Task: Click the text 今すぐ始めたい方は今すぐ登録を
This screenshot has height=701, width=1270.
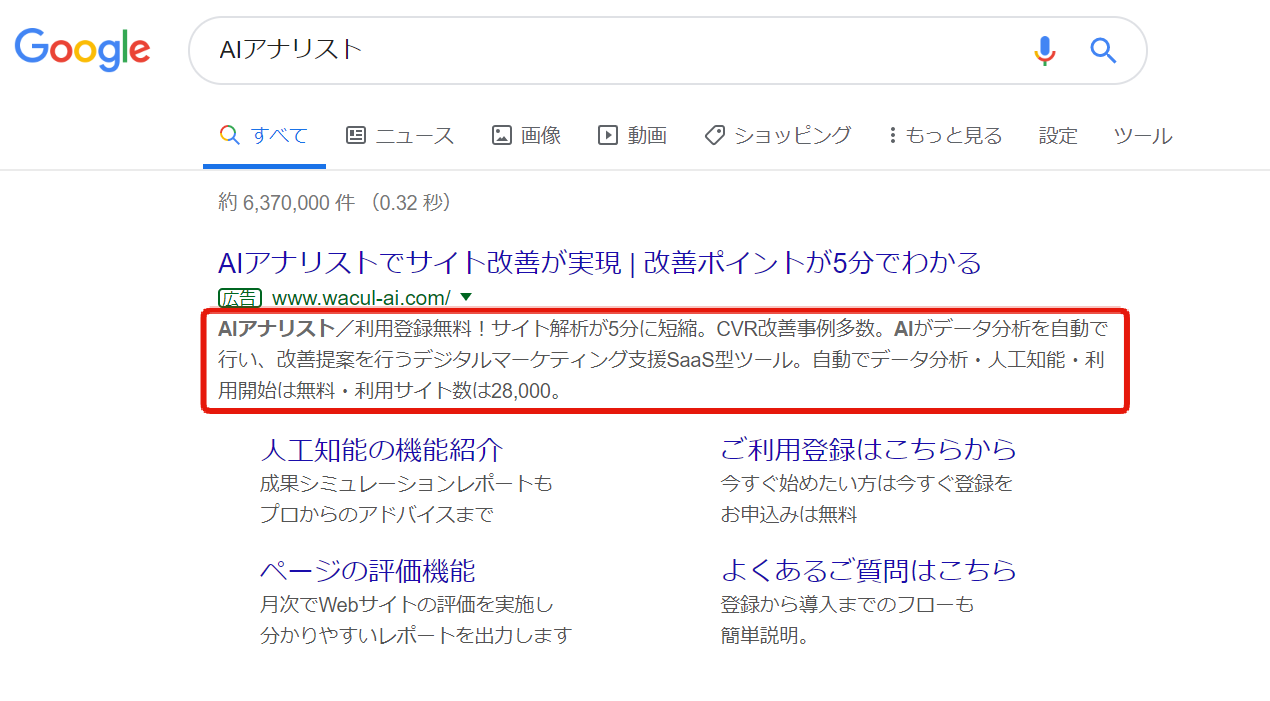Action: (866, 484)
